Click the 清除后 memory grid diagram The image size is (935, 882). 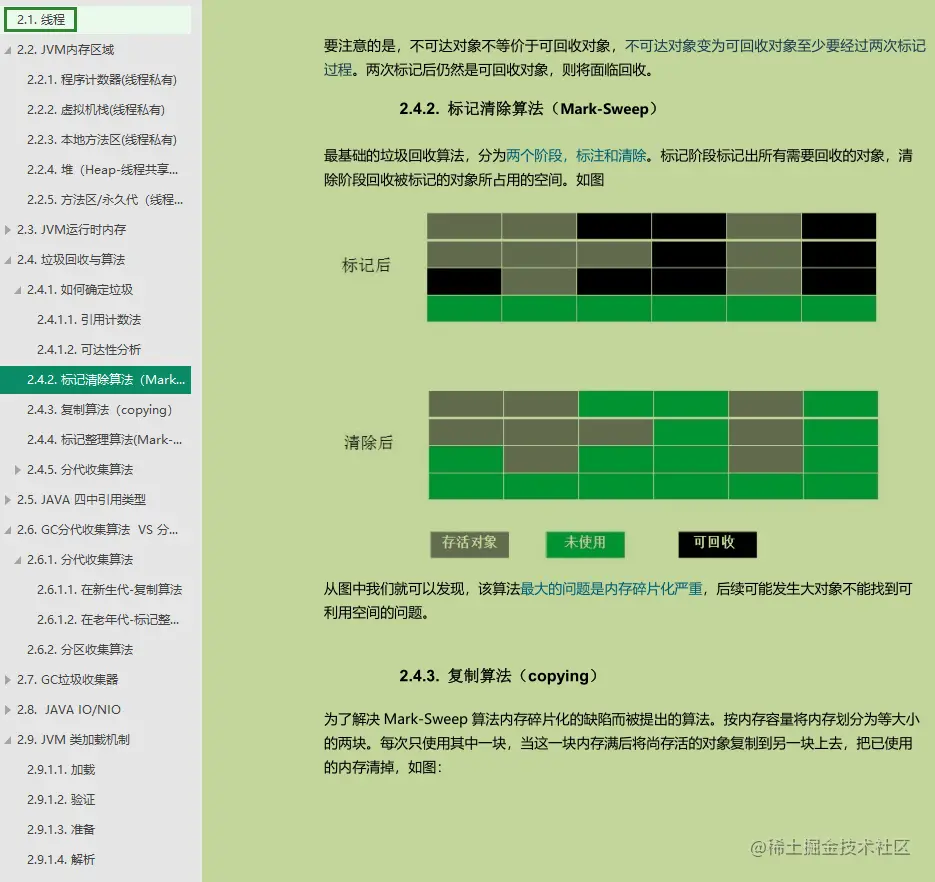(653, 445)
